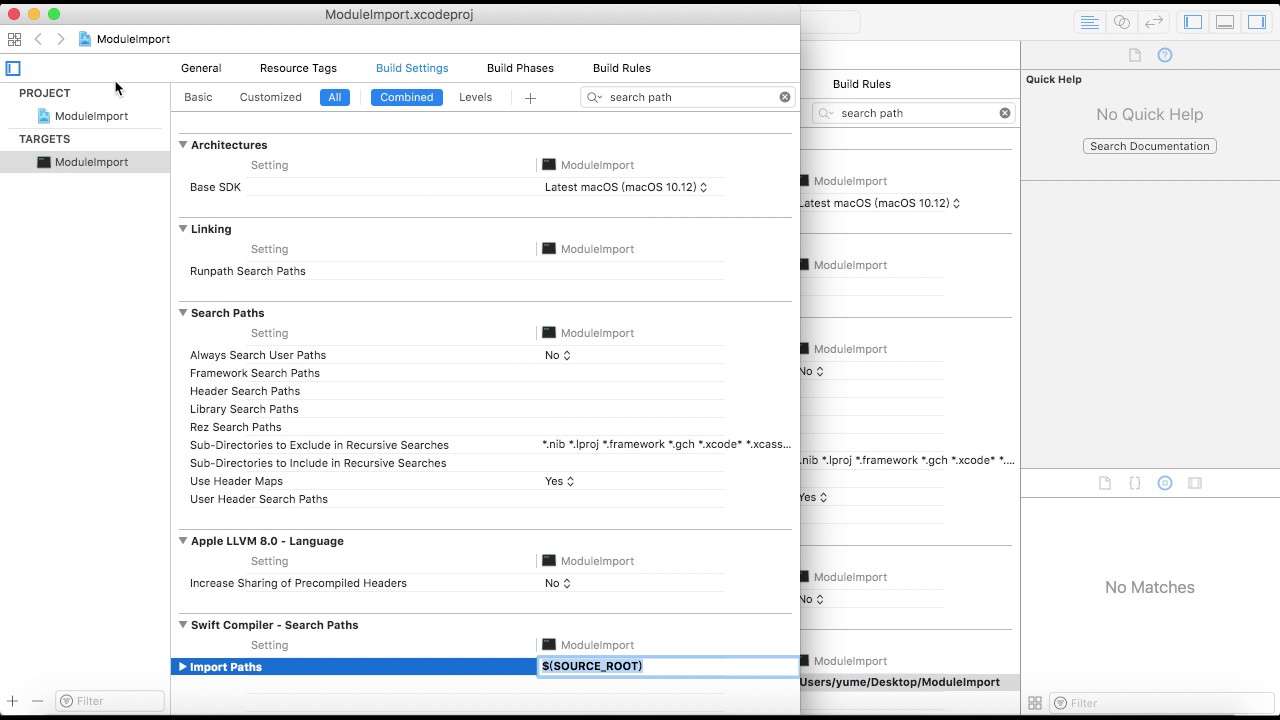Select the User Header Search Paths setting

(x=259, y=499)
